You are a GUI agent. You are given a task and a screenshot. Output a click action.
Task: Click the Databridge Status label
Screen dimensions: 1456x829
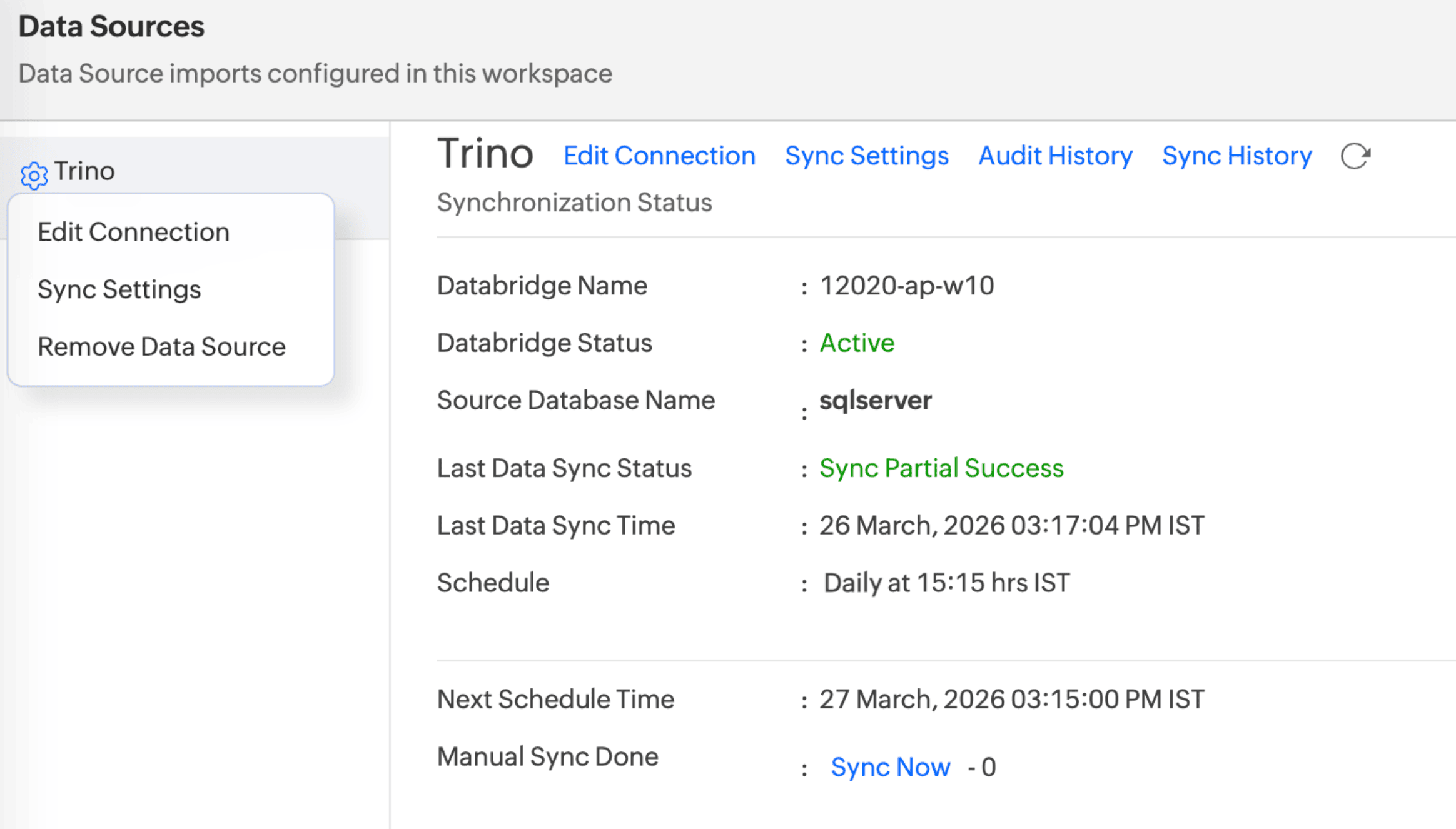pyautogui.click(x=545, y=343)
